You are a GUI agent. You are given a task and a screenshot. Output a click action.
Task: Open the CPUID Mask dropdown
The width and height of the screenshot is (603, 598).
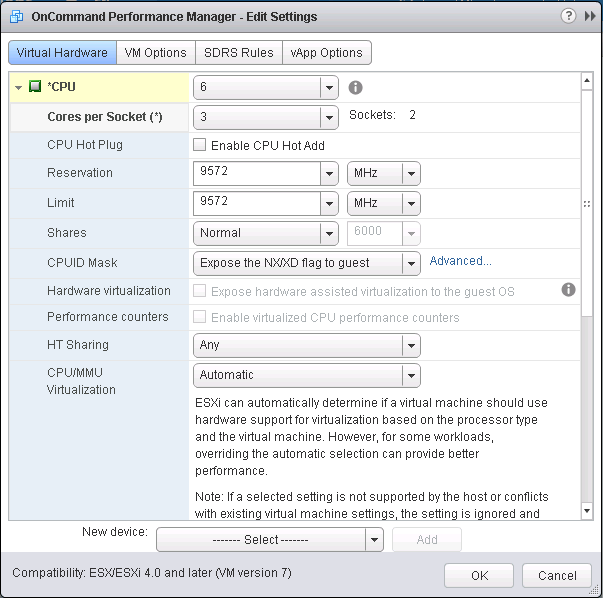tap(307, 263)
